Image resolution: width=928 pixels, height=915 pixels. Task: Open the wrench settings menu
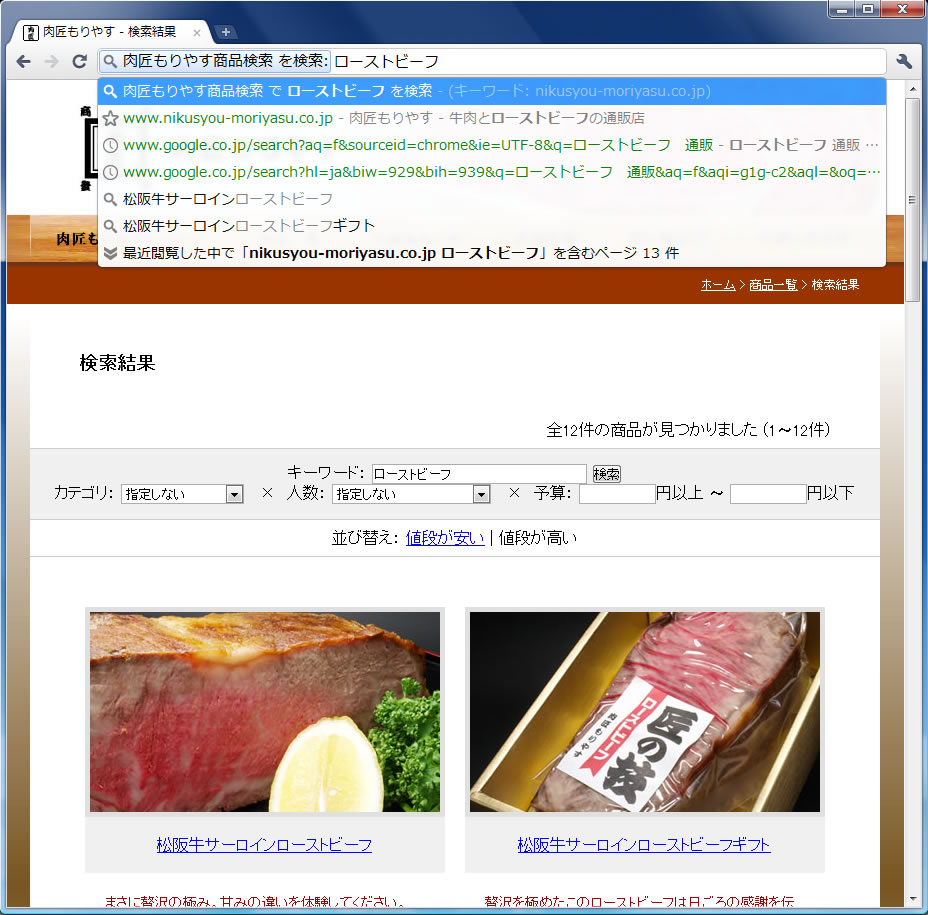tap(904, 61)
